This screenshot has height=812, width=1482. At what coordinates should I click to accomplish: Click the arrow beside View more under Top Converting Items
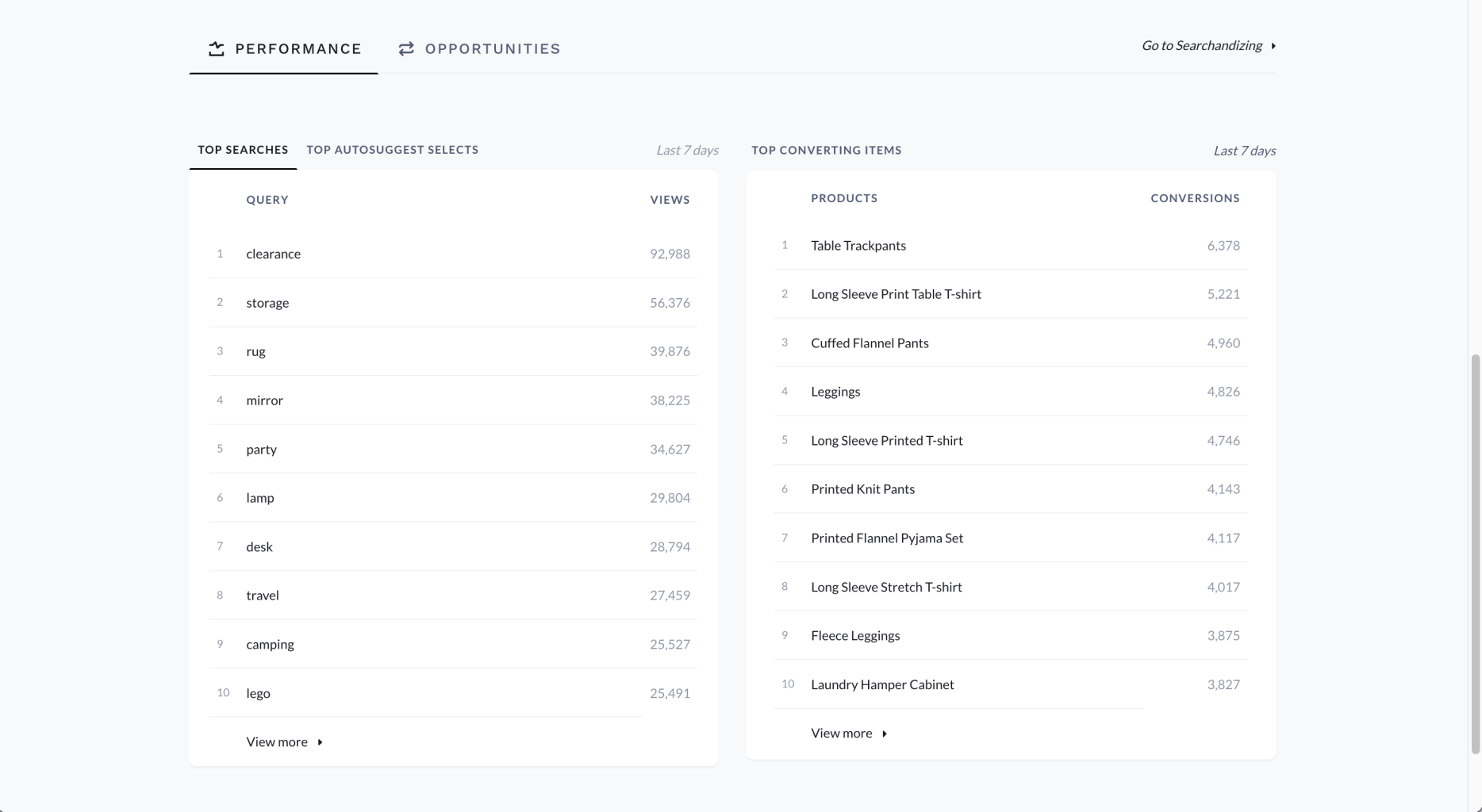pyautogui.click(x=885, y=733)
